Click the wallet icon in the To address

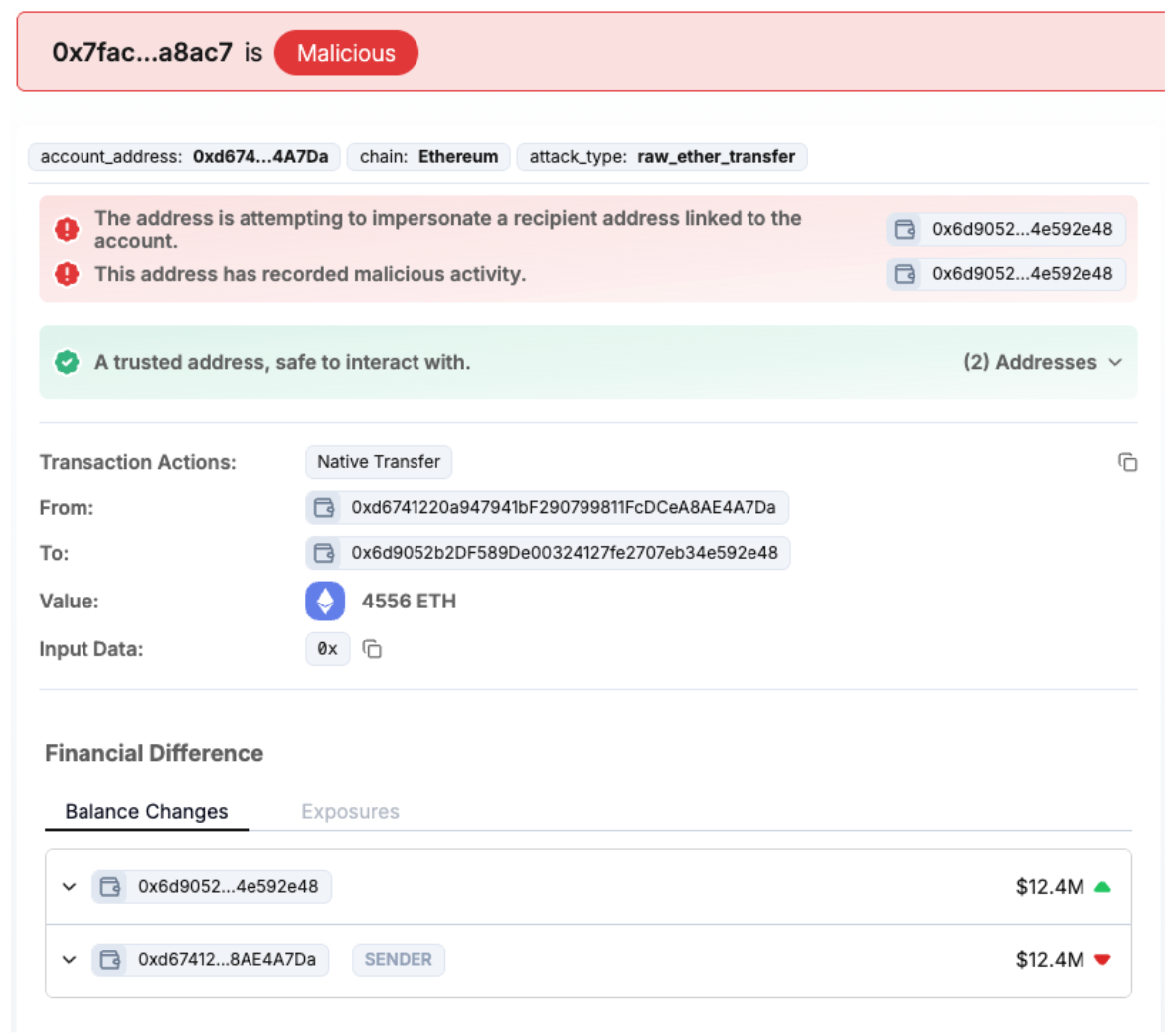click(324, 553)
